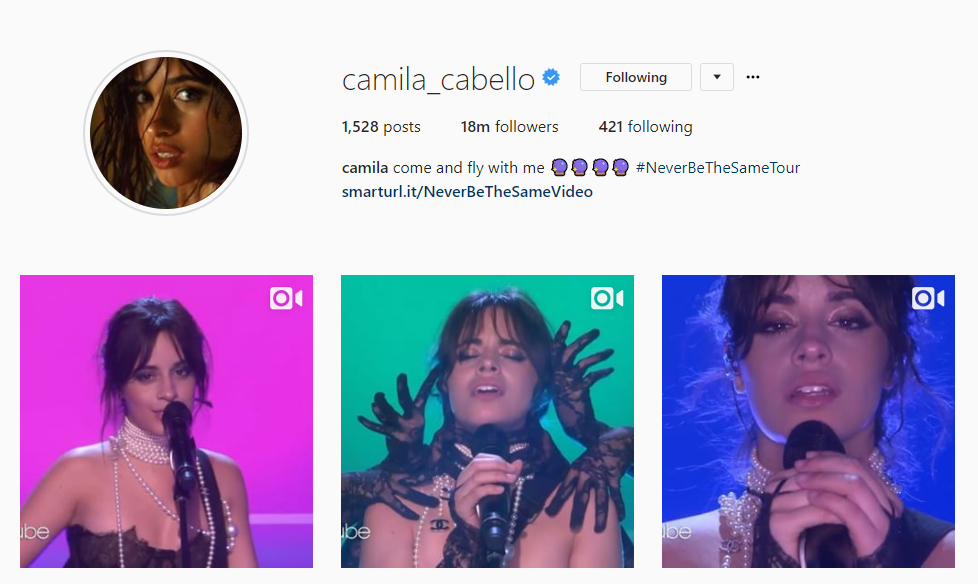Open the 421 following list

[x=645, y=127]
